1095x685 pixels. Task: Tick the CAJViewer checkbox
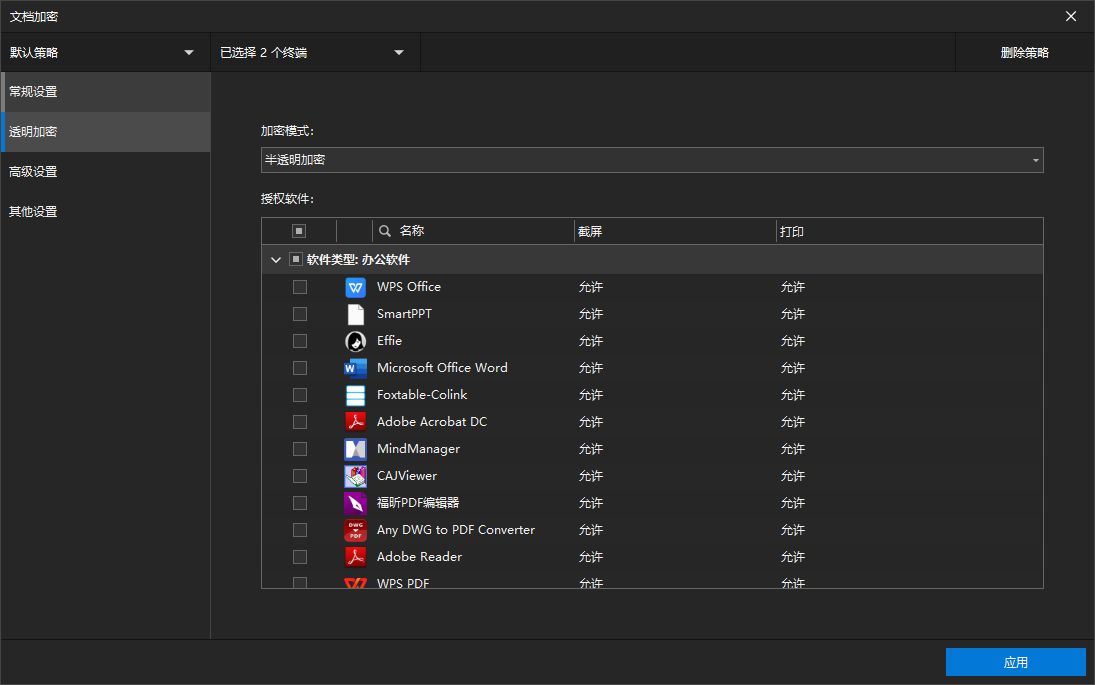(x=300, y=476)
